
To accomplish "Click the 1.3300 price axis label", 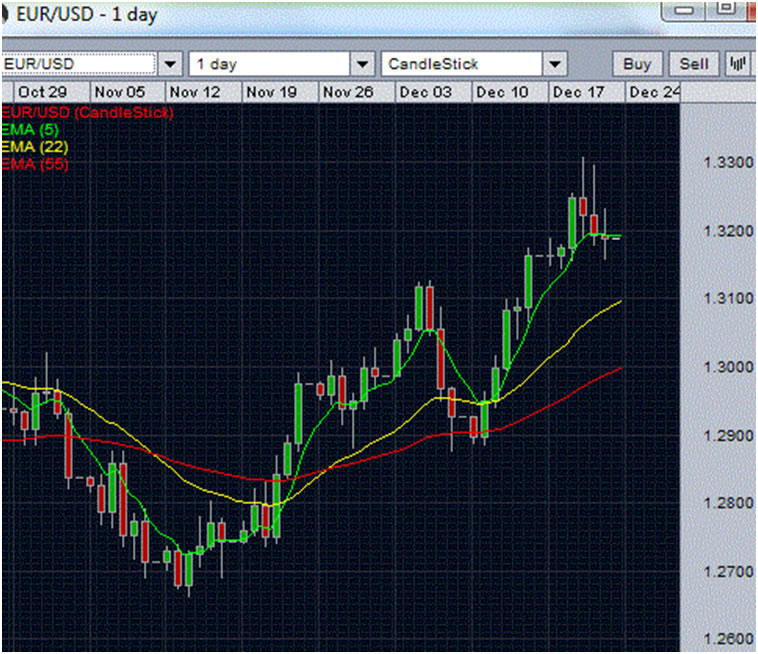I will (x=728, y=162).
